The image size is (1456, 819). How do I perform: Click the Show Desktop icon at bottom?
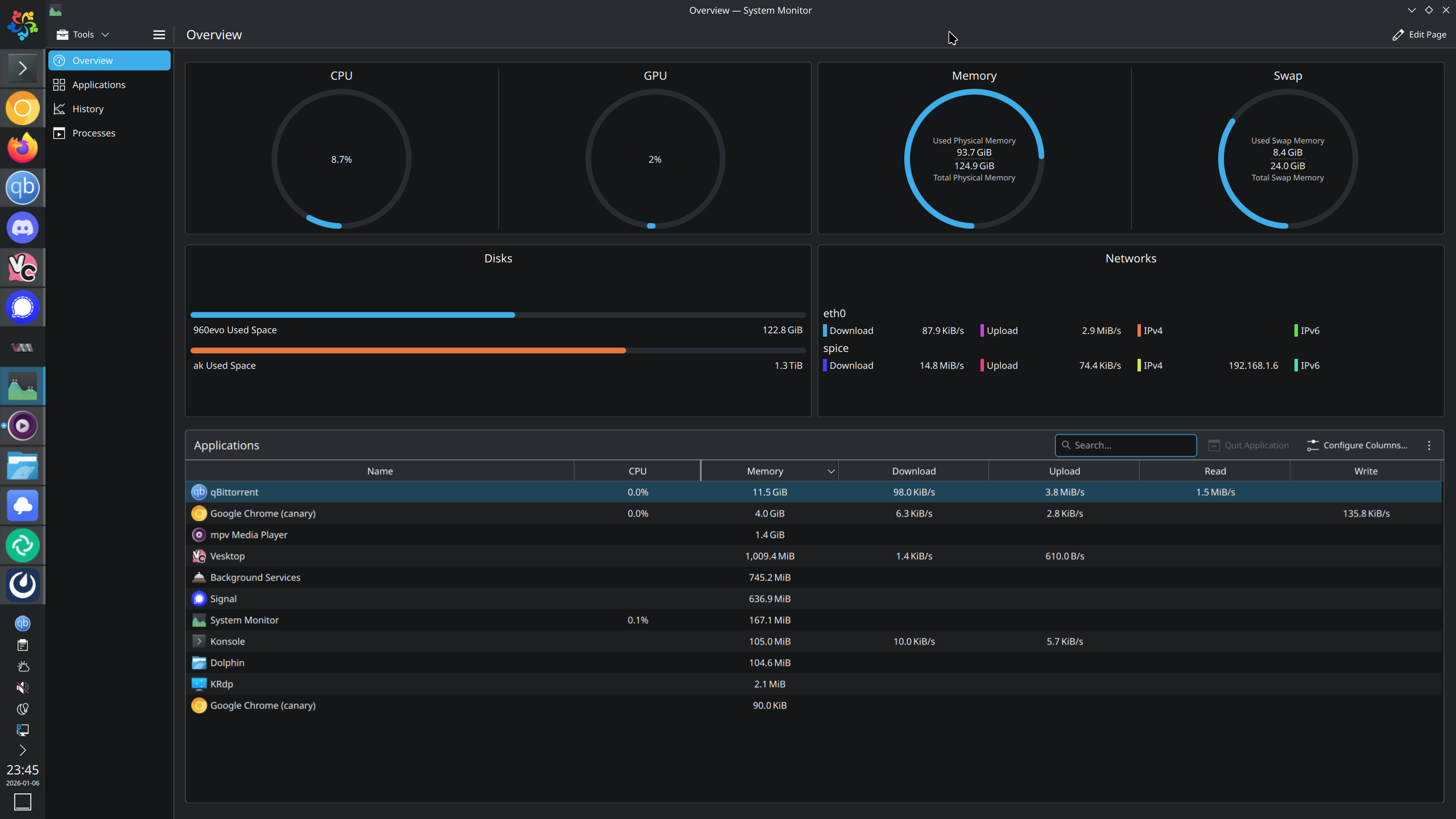23,802
